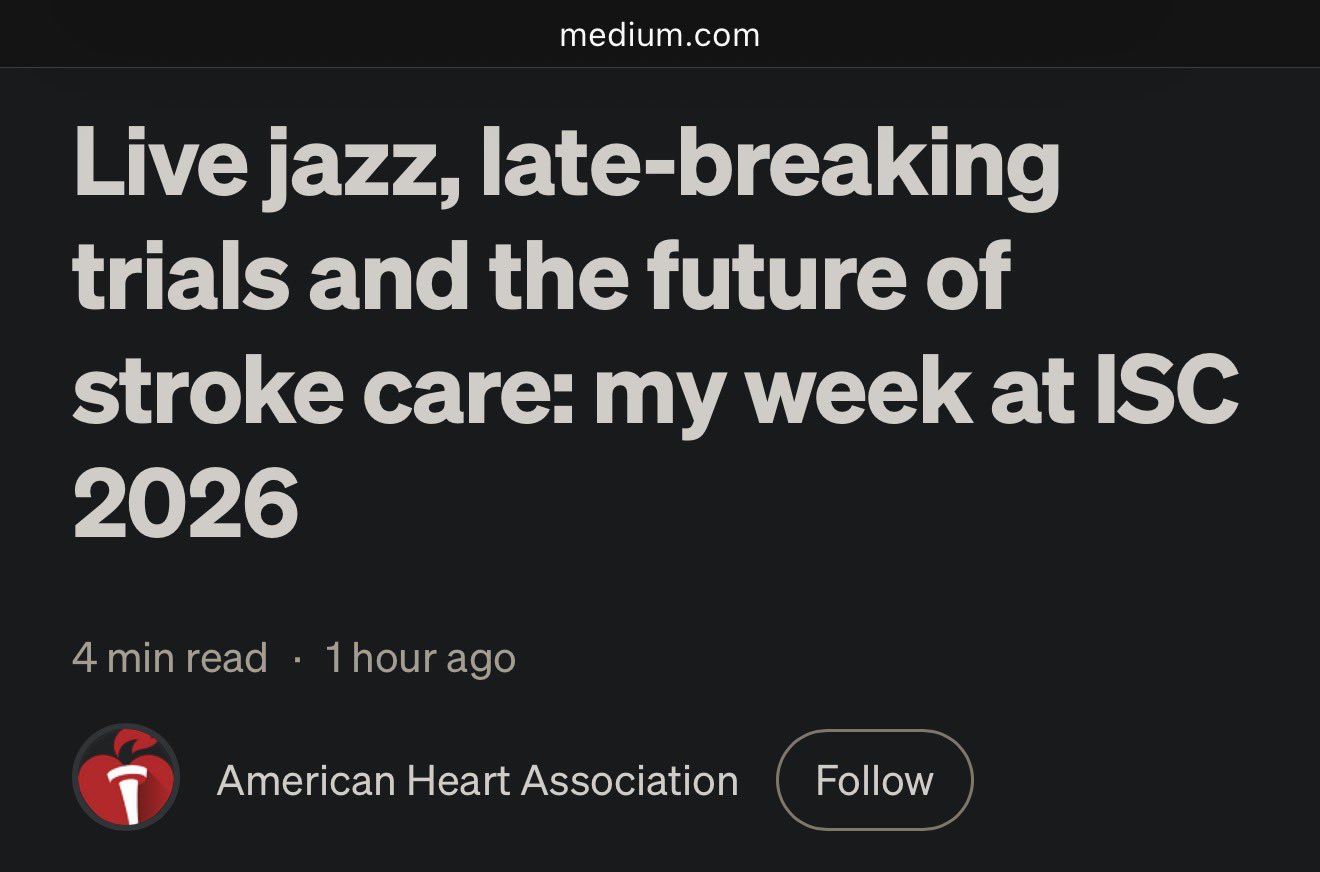
Task: Click the word "Association" in the author name
Action: pyautogui.click(x=630, y=781)
